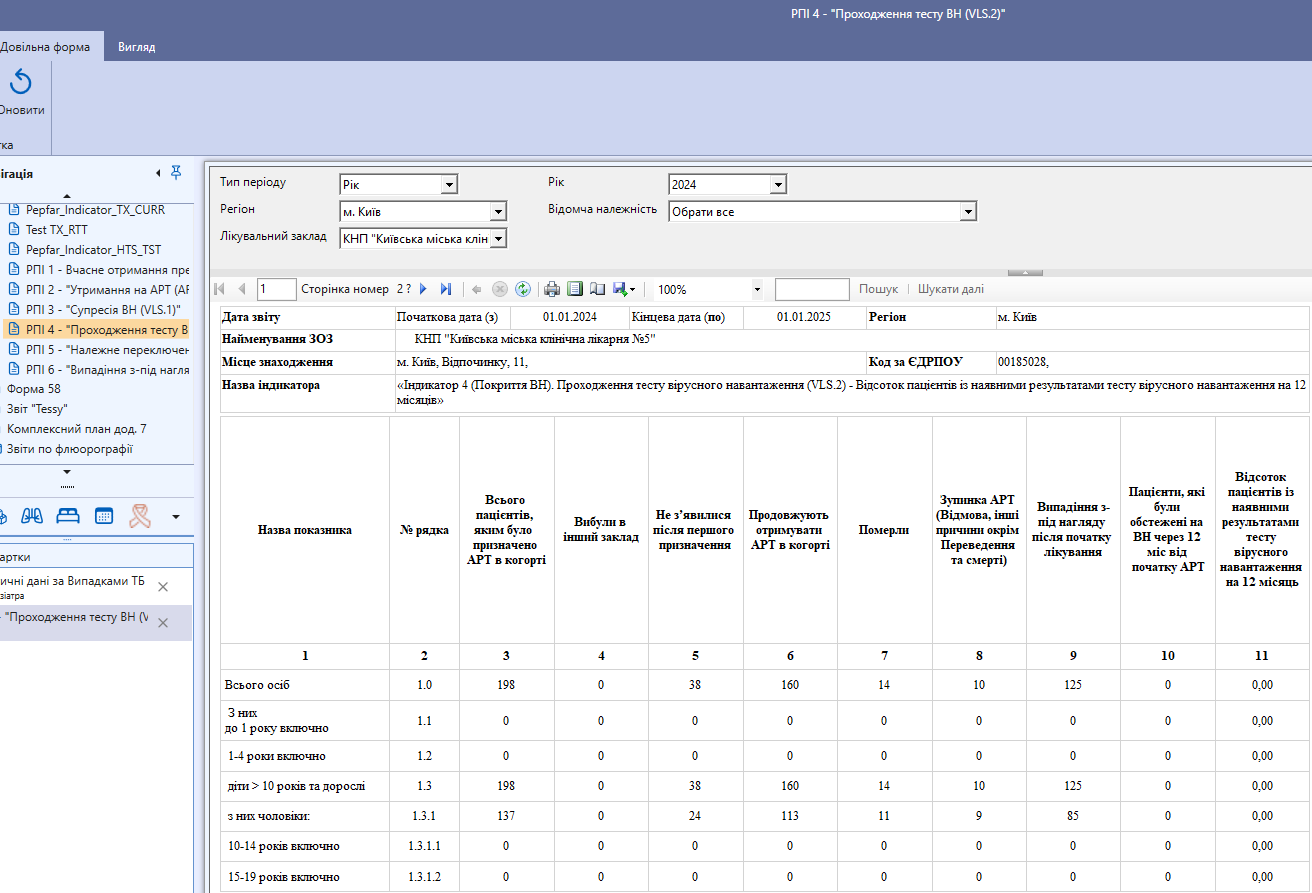Click back to parent report arrow icon
Image resolution: width=1312 pixels, height=893 pixels.
click(477, 289)
